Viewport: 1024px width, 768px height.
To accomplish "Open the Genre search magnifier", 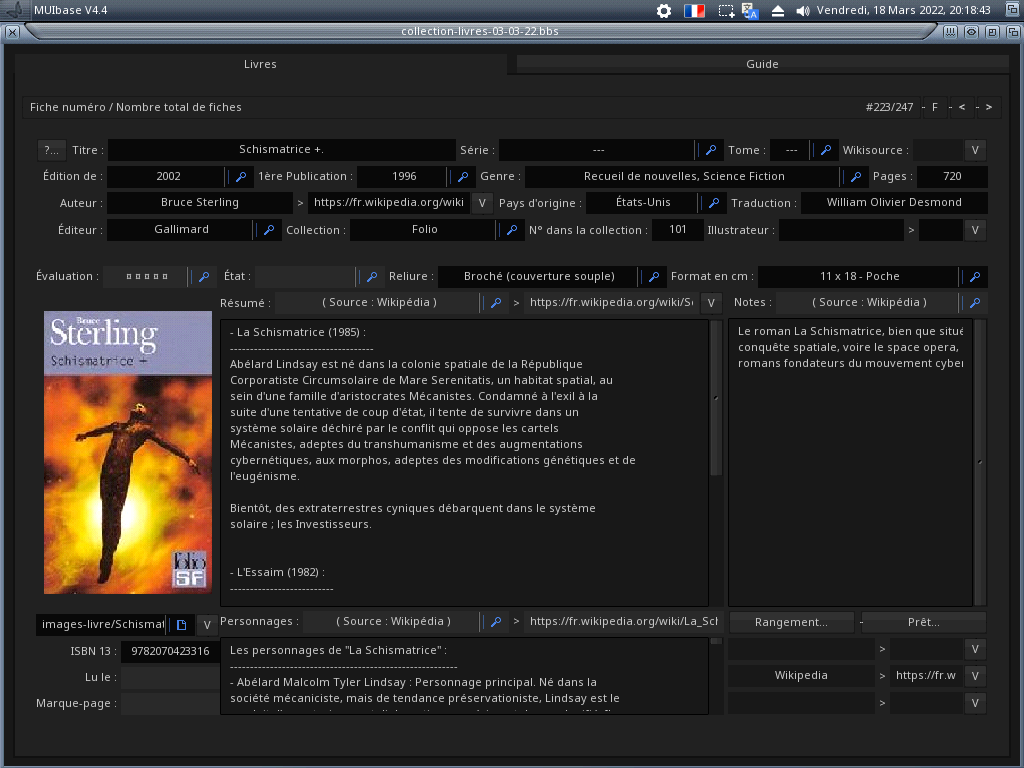I will (856, 176).
